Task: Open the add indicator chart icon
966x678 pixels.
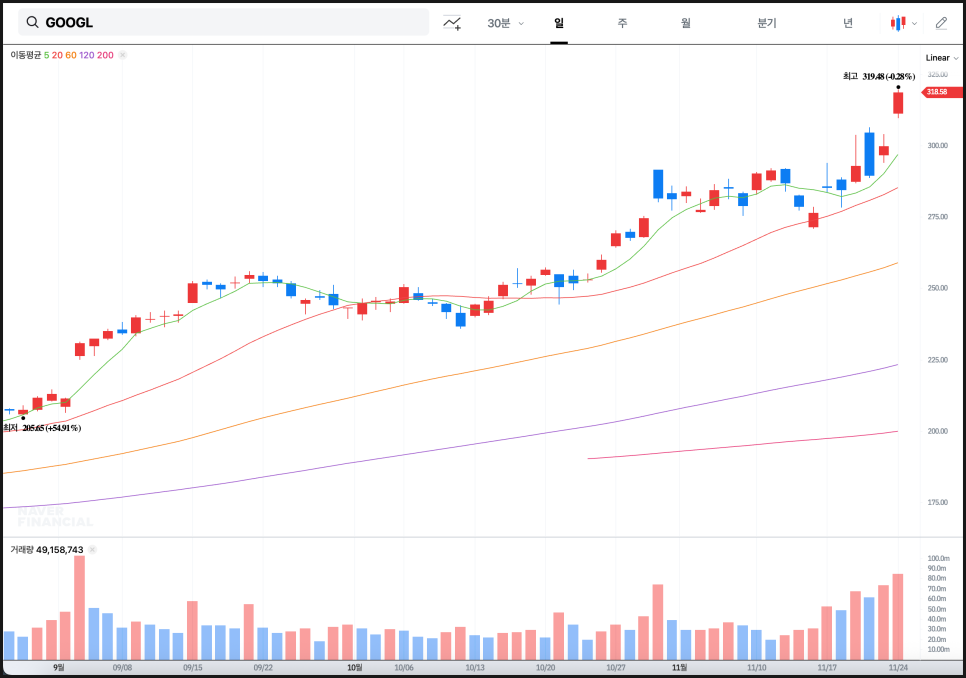Action: (453, 23)
